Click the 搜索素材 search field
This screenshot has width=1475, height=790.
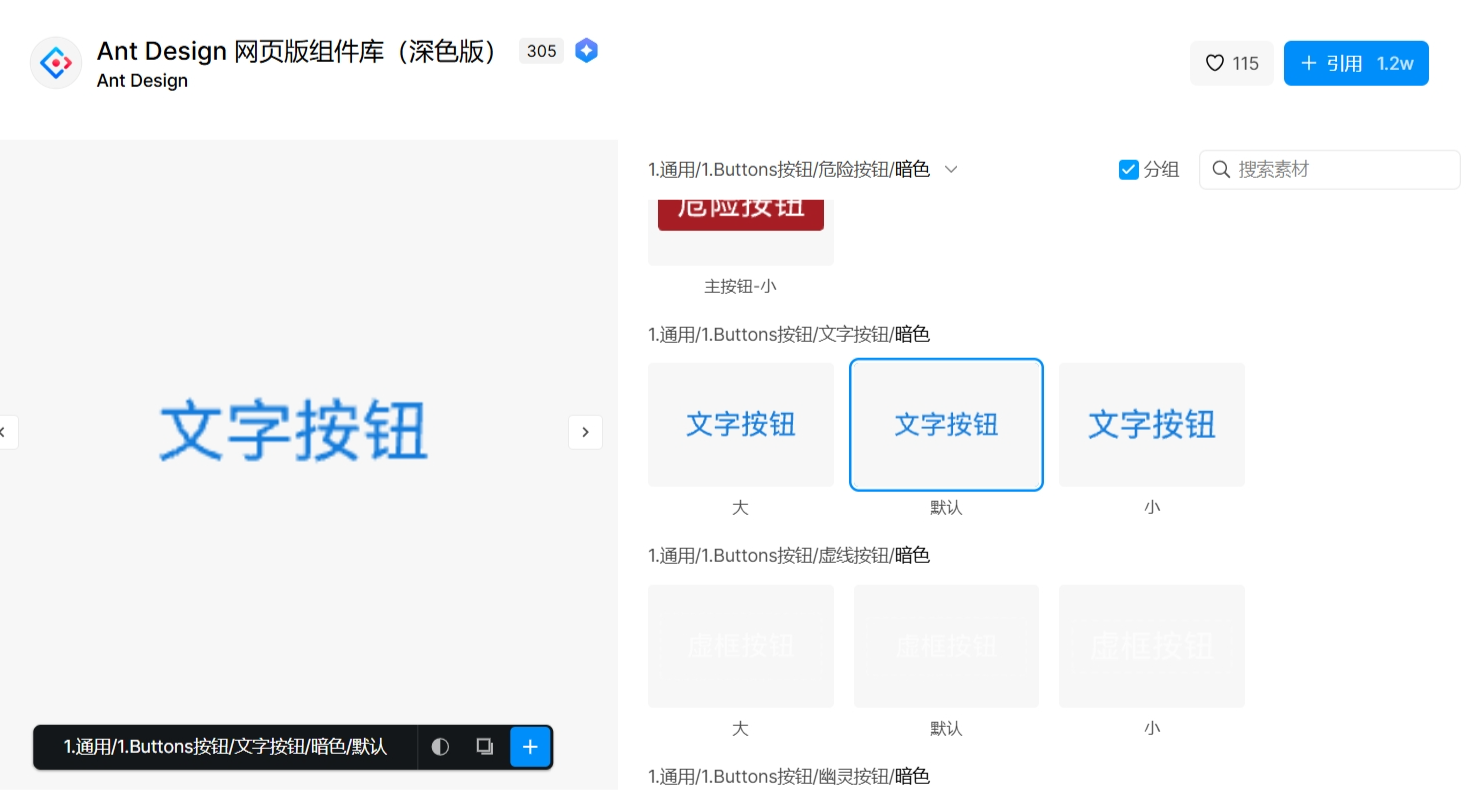click(x=1340, y=170)
